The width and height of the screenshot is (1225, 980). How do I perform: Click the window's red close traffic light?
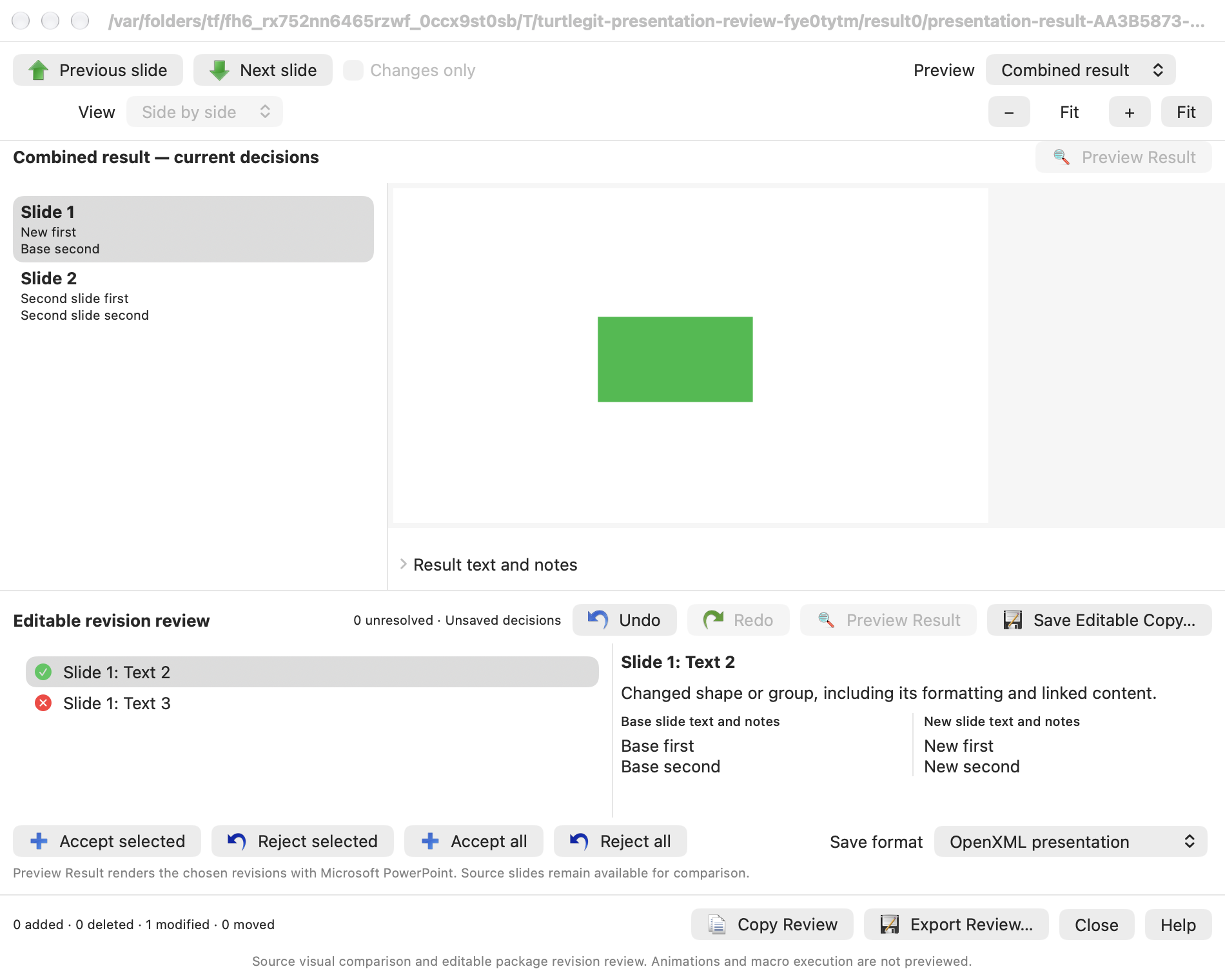tap(21, 21)
